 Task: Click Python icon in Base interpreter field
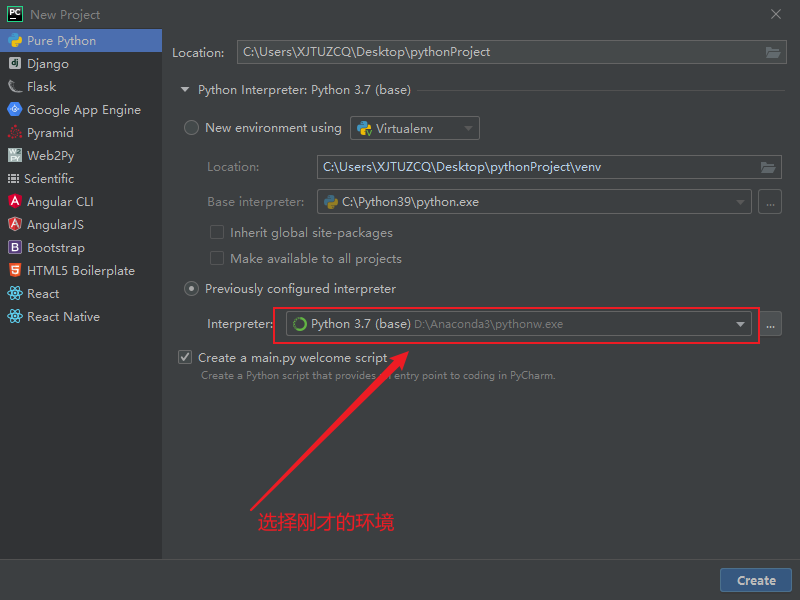coord(331,202)
